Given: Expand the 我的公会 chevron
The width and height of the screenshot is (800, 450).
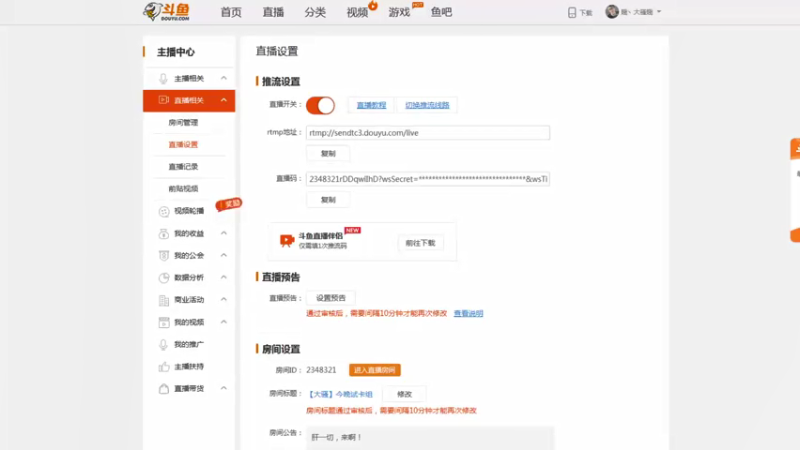Looking at the screenshot, I should pyautogui.click(x=223, y=255).
